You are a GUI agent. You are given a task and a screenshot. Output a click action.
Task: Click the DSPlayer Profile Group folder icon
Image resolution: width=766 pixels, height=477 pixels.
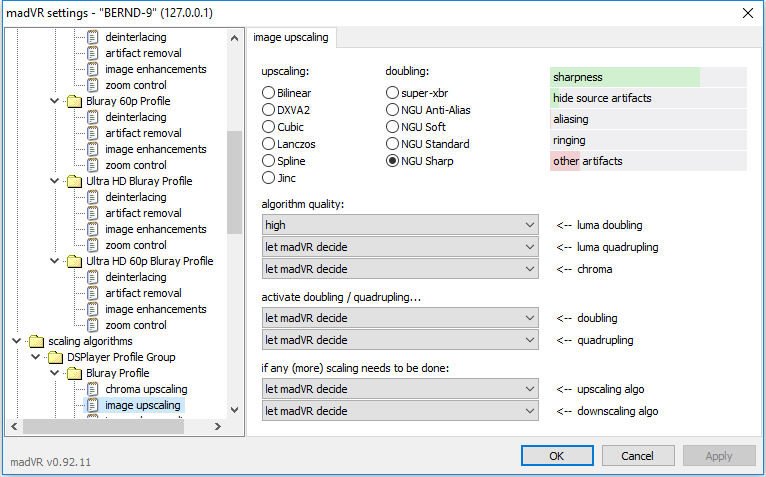point(55,357)
